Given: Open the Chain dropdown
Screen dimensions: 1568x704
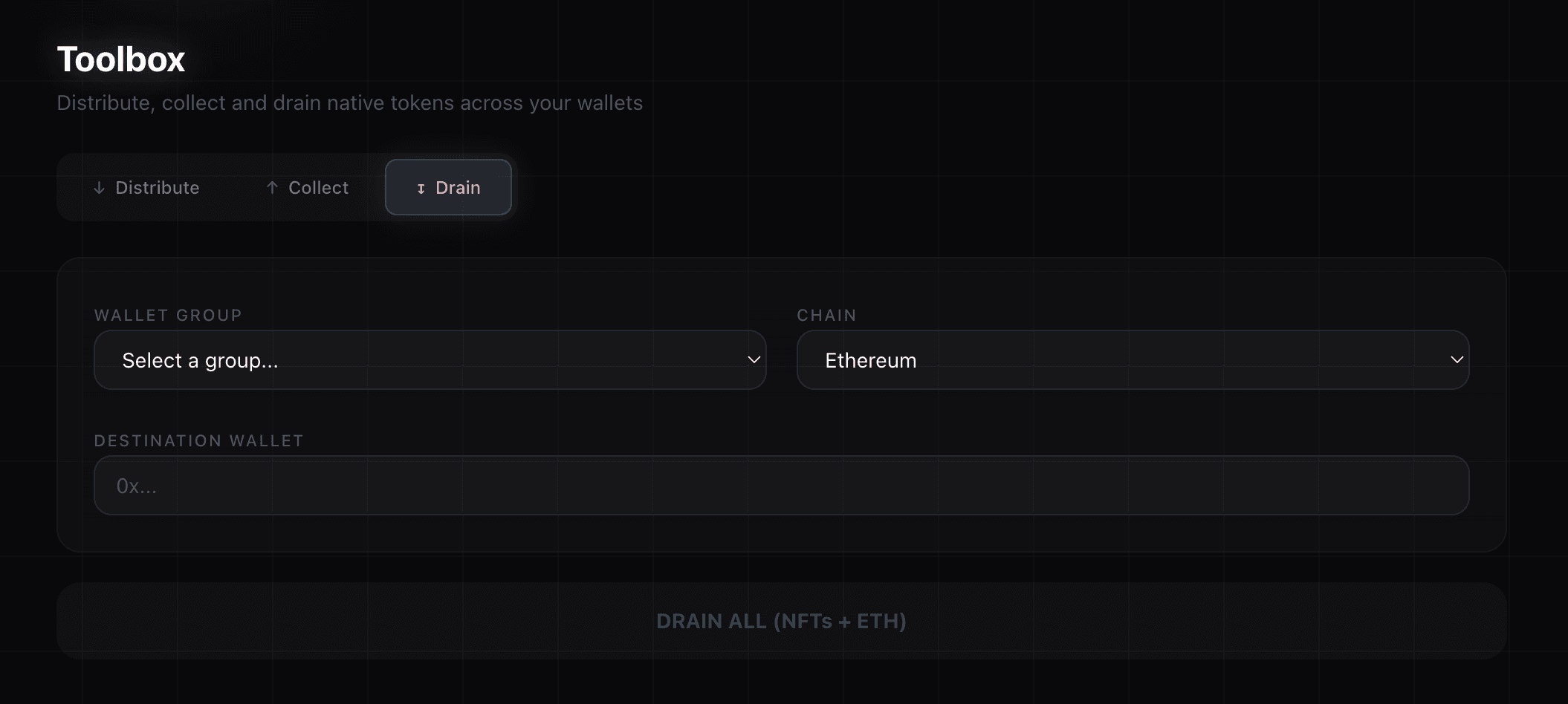Looking at the screenshot, I should 1133,360.
